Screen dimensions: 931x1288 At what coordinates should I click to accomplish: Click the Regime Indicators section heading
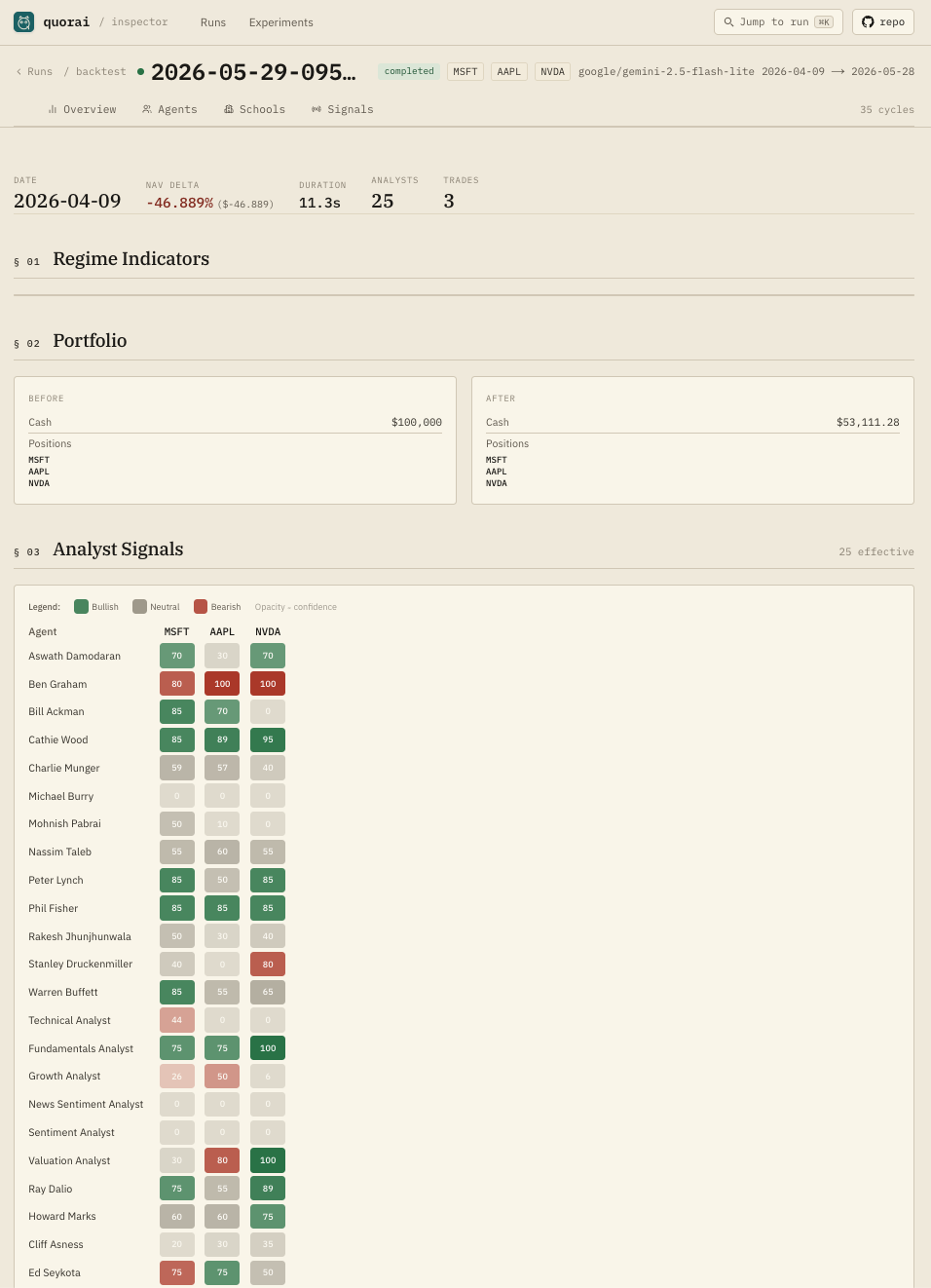(131, 259)
